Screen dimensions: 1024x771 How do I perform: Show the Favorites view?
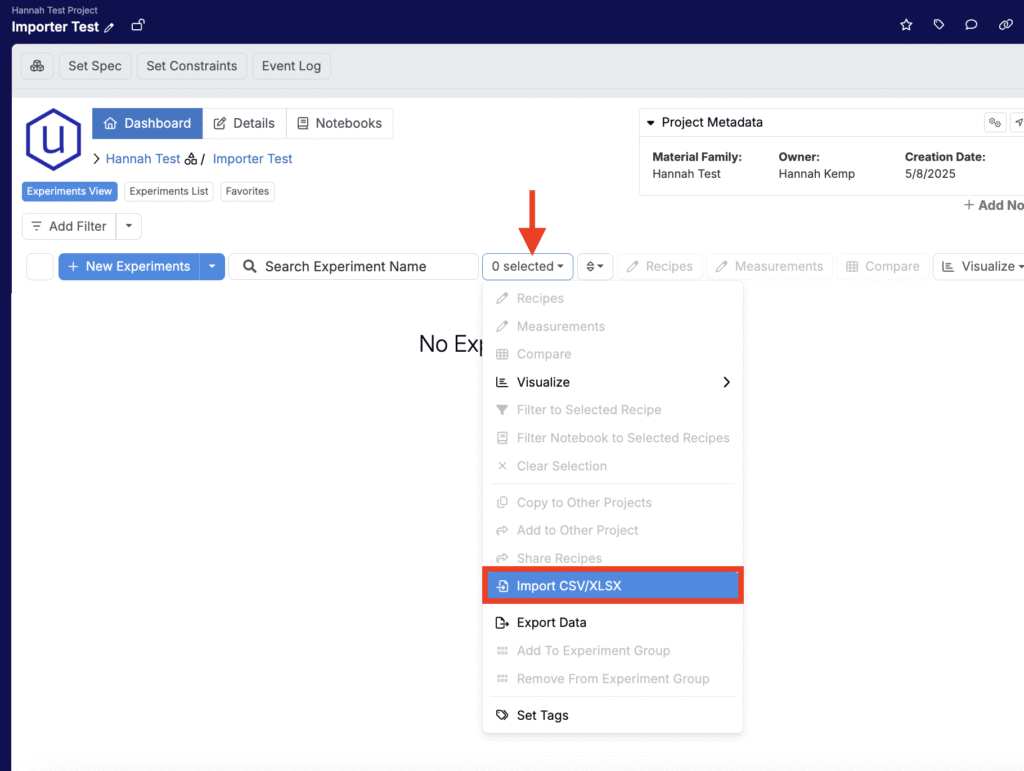point(248,191)
